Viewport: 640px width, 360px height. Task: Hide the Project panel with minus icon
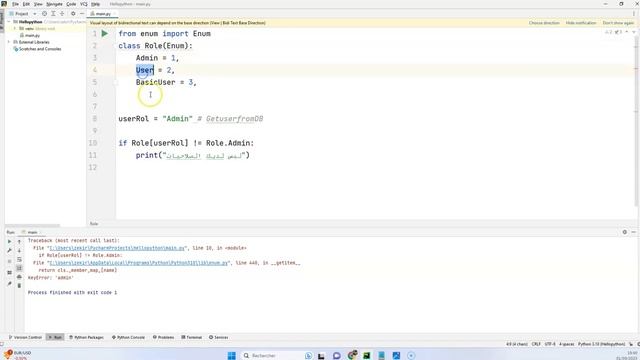point(82,13)
